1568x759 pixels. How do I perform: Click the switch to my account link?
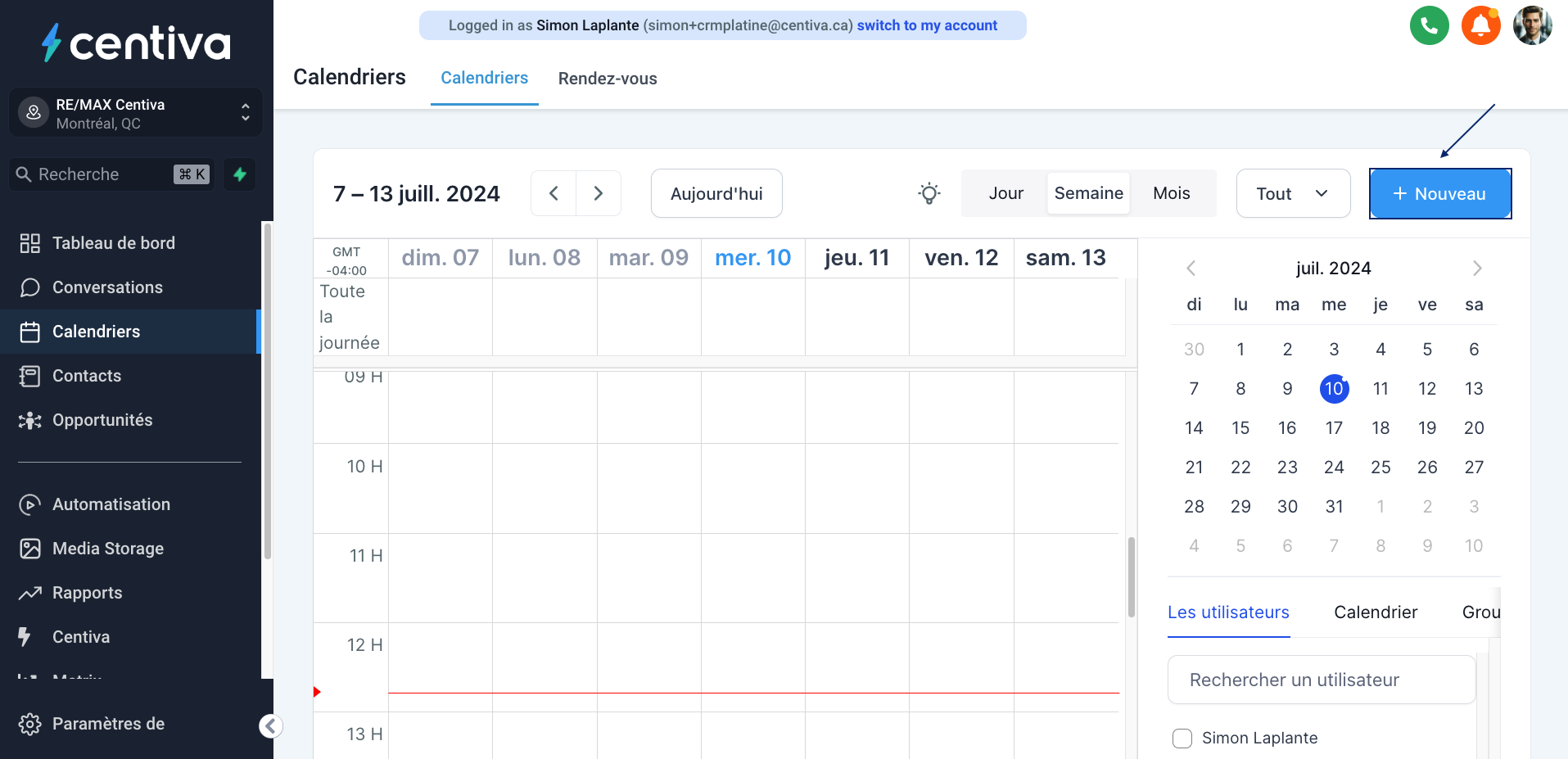pos(927,25)
